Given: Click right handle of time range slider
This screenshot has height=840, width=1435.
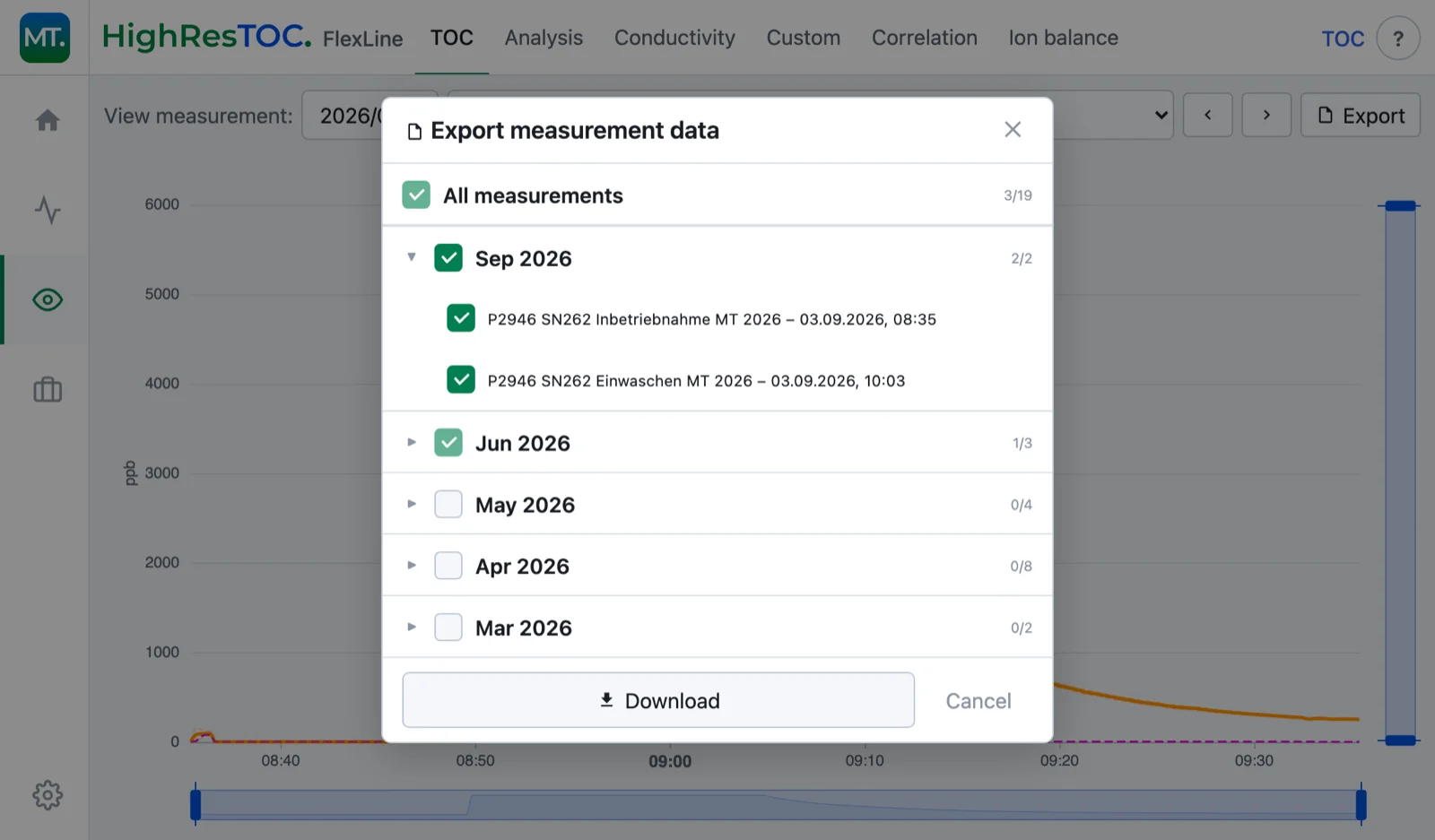Looking at the screenshot, I should [x=1361, y=803].
